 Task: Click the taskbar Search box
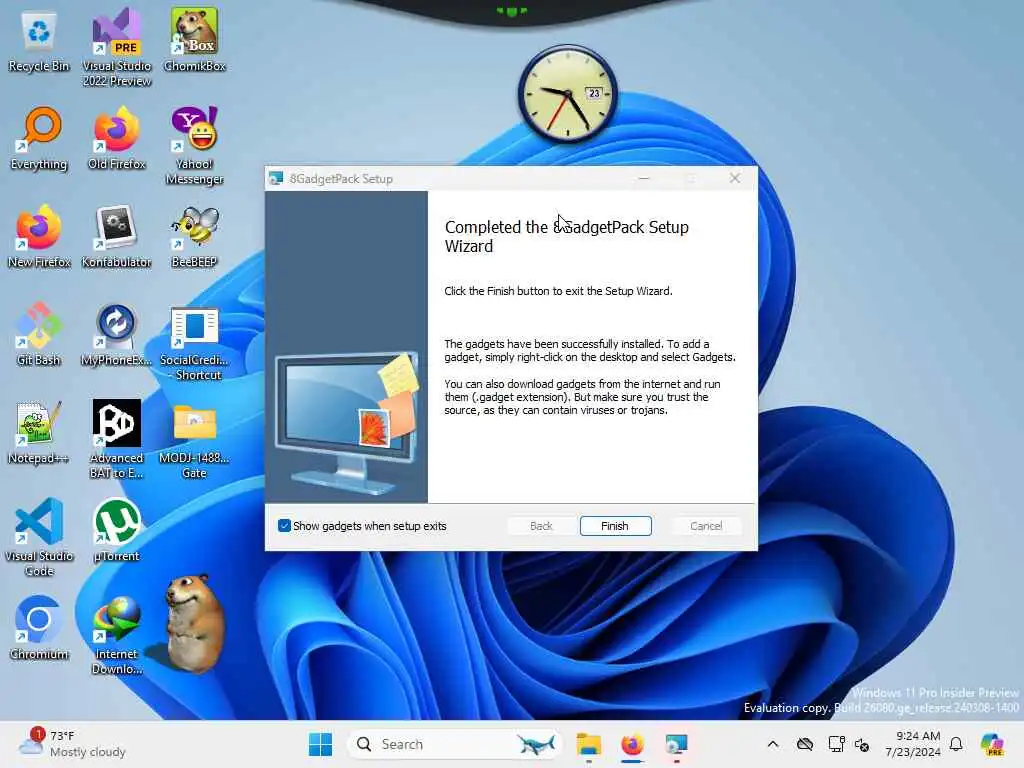click(455, 744)
